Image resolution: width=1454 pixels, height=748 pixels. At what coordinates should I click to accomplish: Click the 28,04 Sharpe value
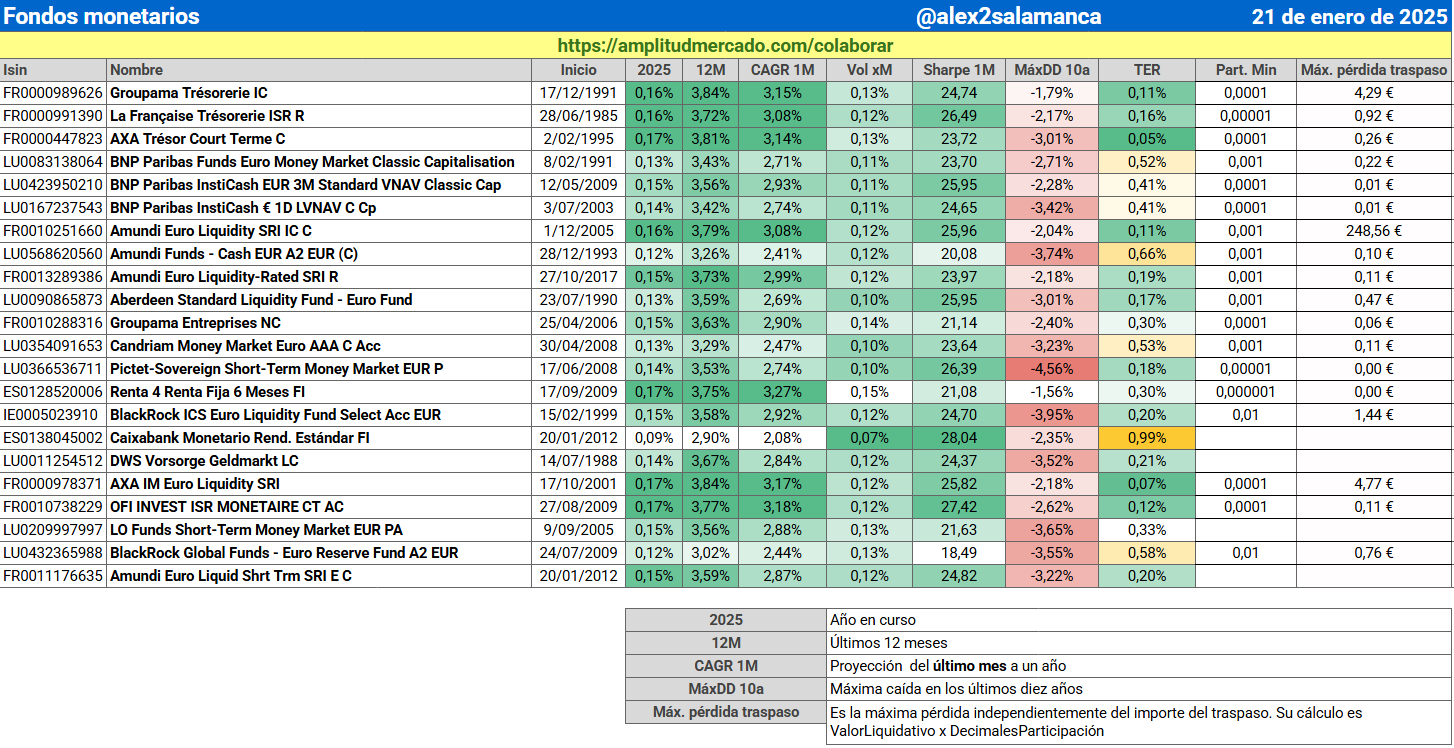coord(958,438)
